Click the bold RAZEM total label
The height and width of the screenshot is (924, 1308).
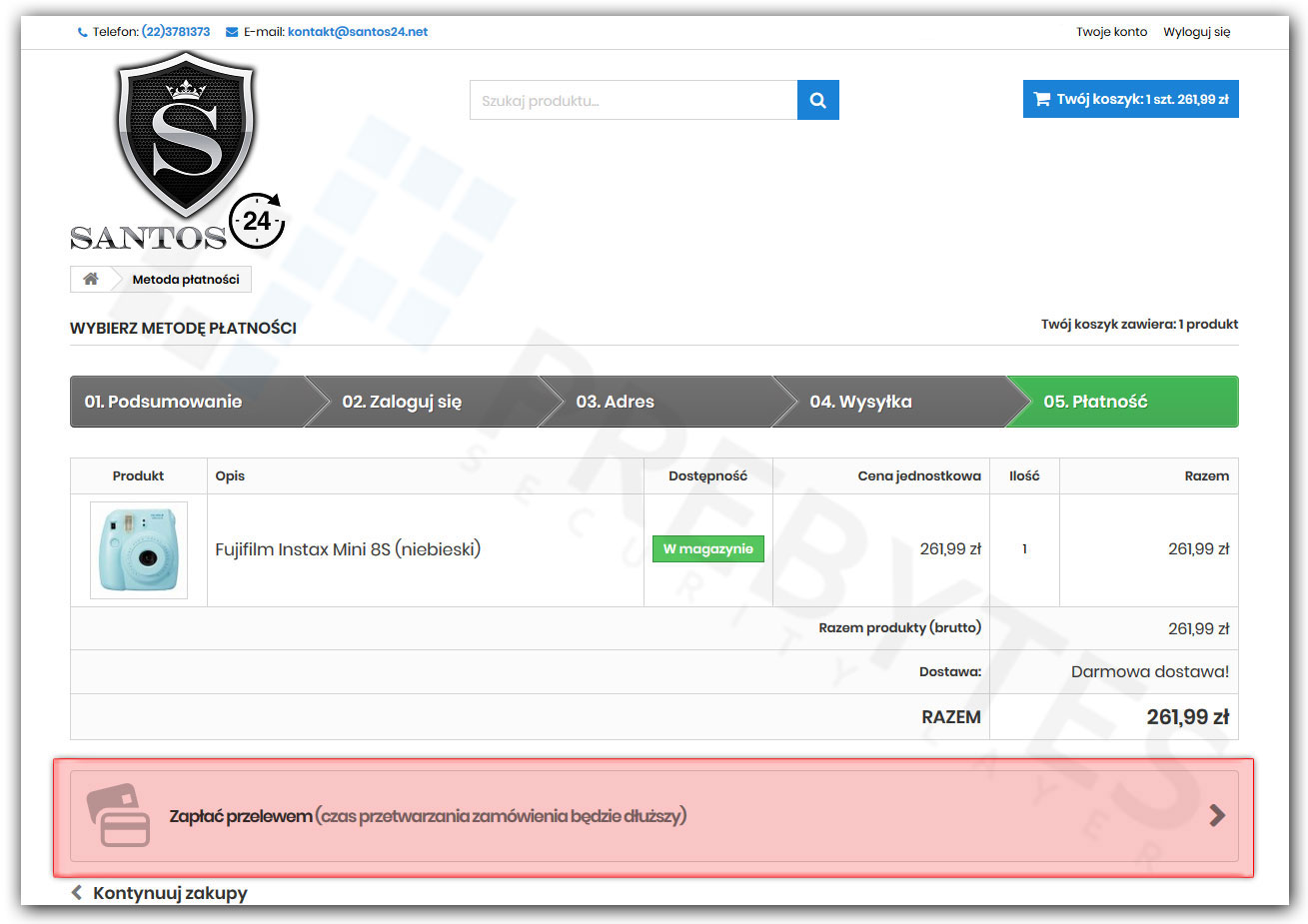951,717
